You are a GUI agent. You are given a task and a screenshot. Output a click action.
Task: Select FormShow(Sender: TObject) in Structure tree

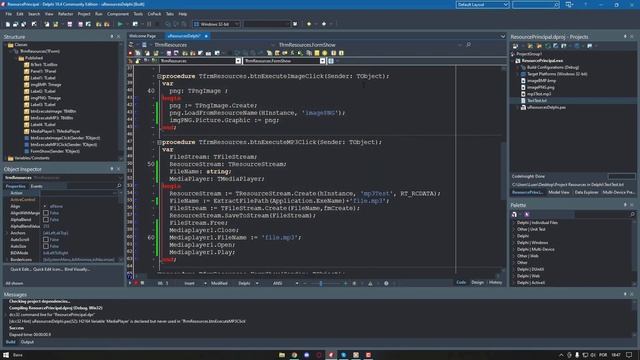point(55,151)
